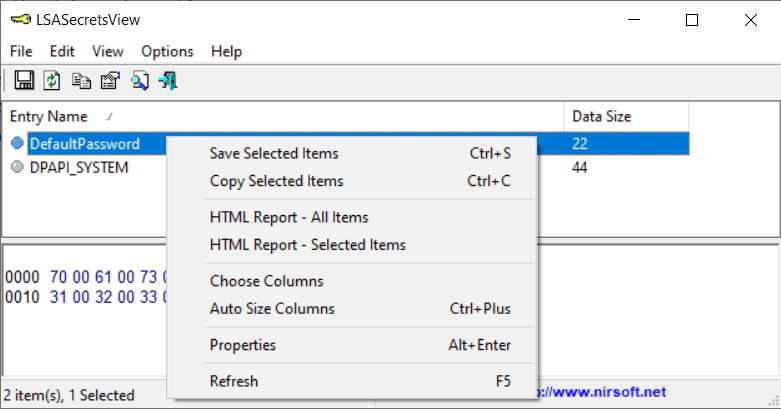Click the blue bullet icon beside DefaultPassword
The height and width of the screenshot is (409, 781).
pos(17,143)
